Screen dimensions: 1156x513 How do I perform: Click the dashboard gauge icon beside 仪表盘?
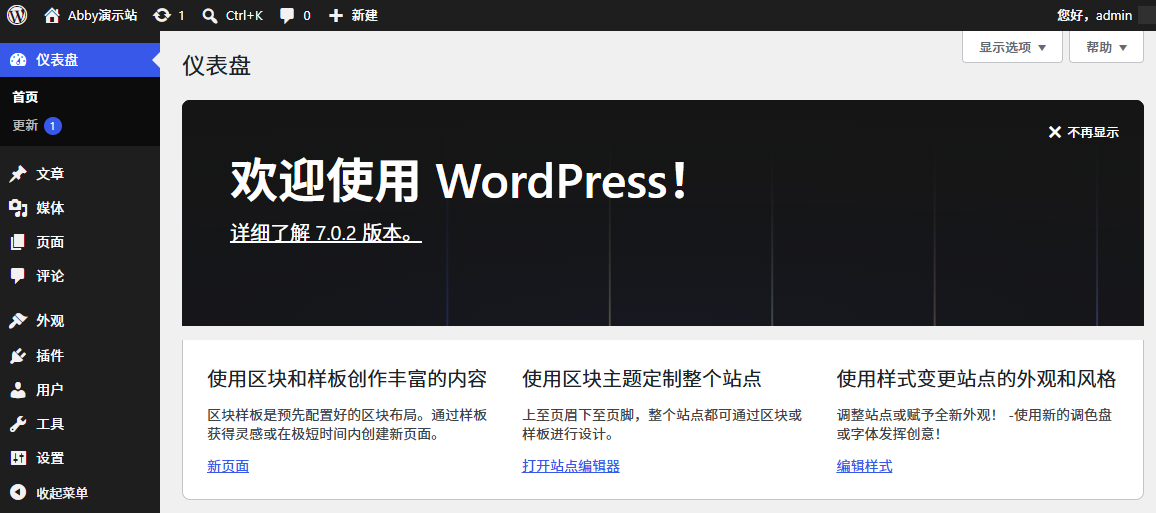coord(18,60)
